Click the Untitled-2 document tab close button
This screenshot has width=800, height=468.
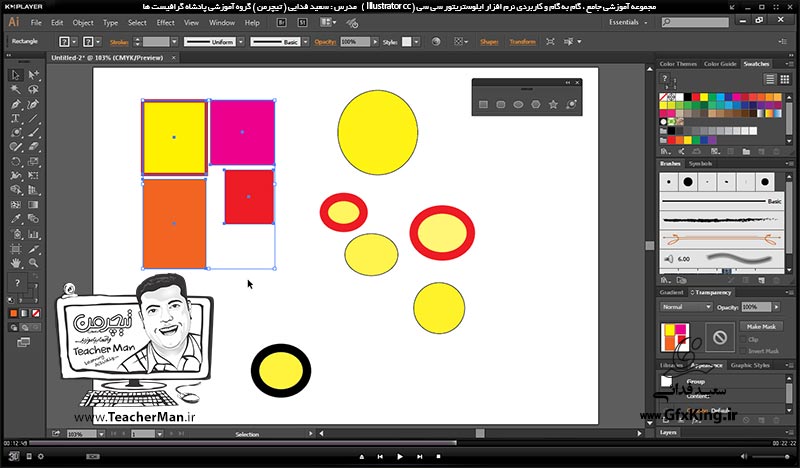[x=173, y=58]
